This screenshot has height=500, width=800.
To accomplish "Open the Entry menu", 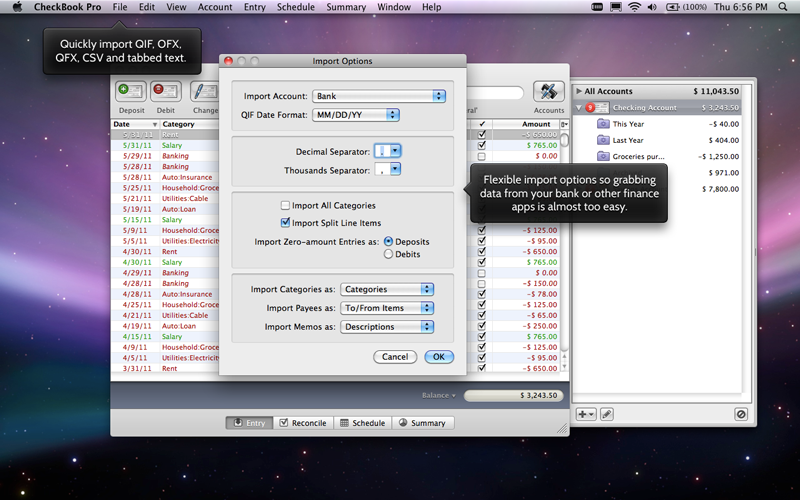I will pos(255,7).
